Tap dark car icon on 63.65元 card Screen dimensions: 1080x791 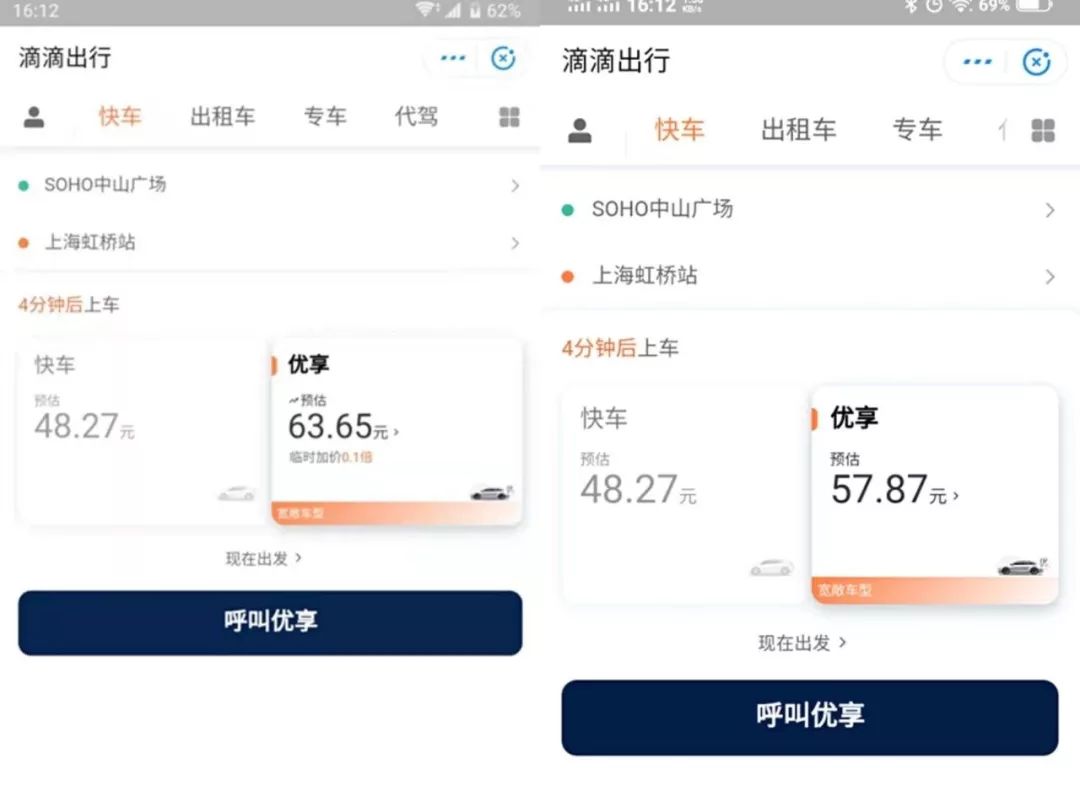[x=491, y=493]
